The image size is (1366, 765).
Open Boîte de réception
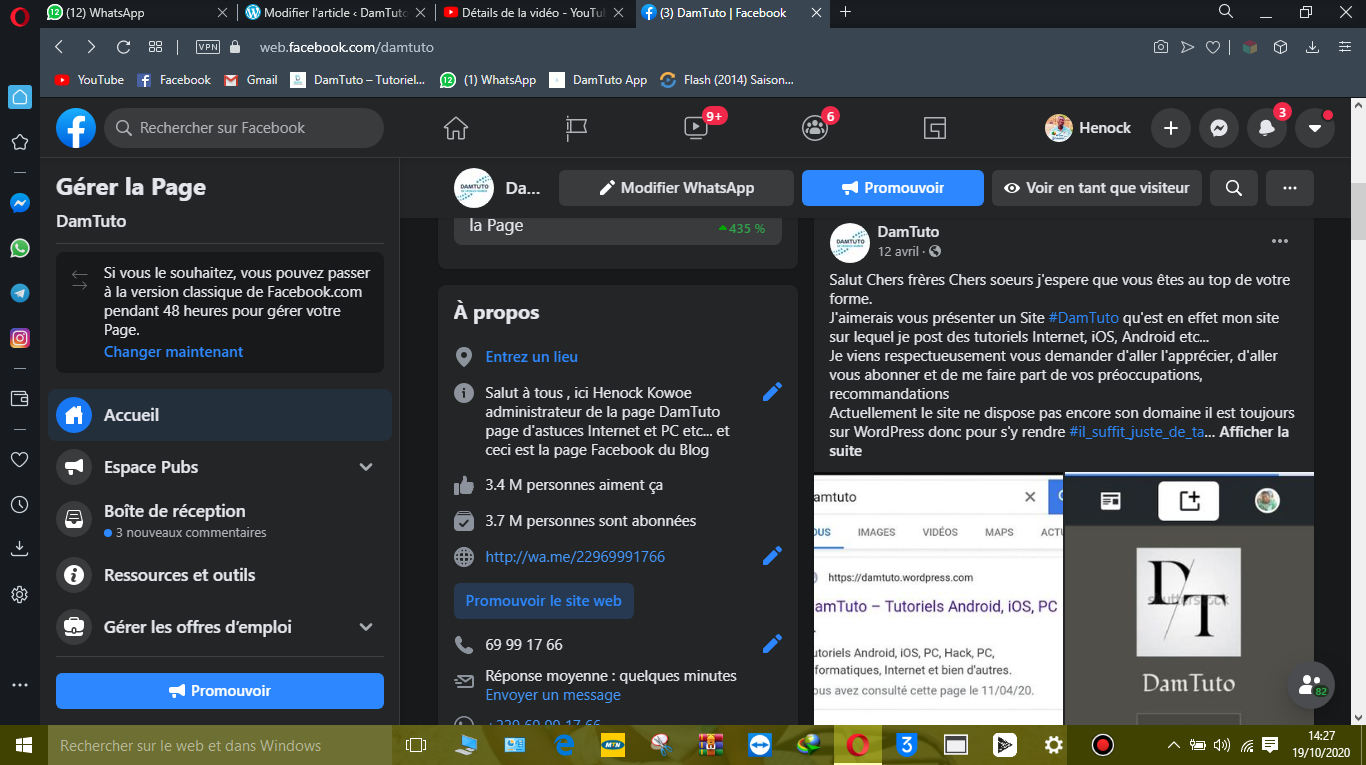pyautogui.click(x=220, y=520)
